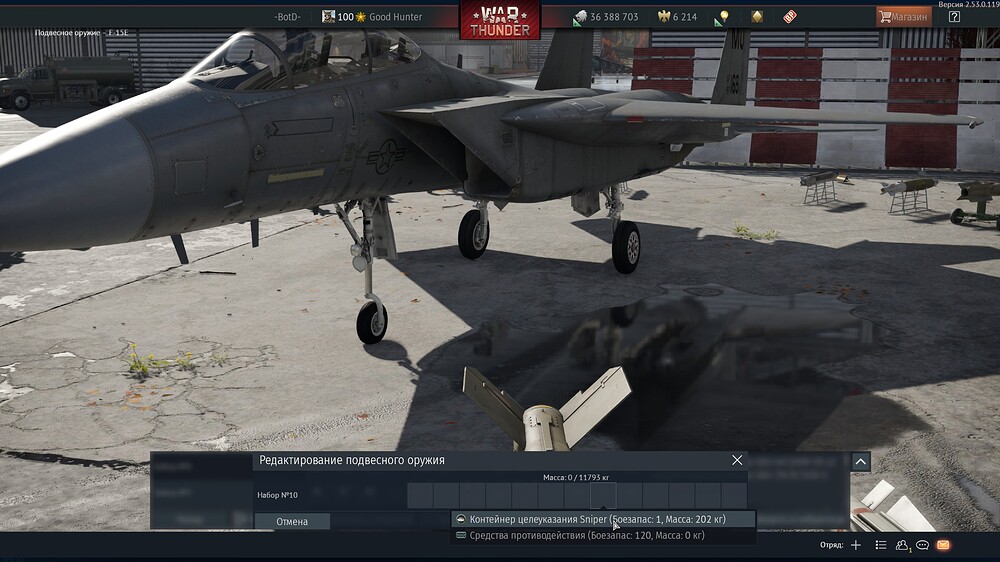Click the gold warbond badge icon
The width and height of the screenshot is (1000, 562).
(757, 17)
